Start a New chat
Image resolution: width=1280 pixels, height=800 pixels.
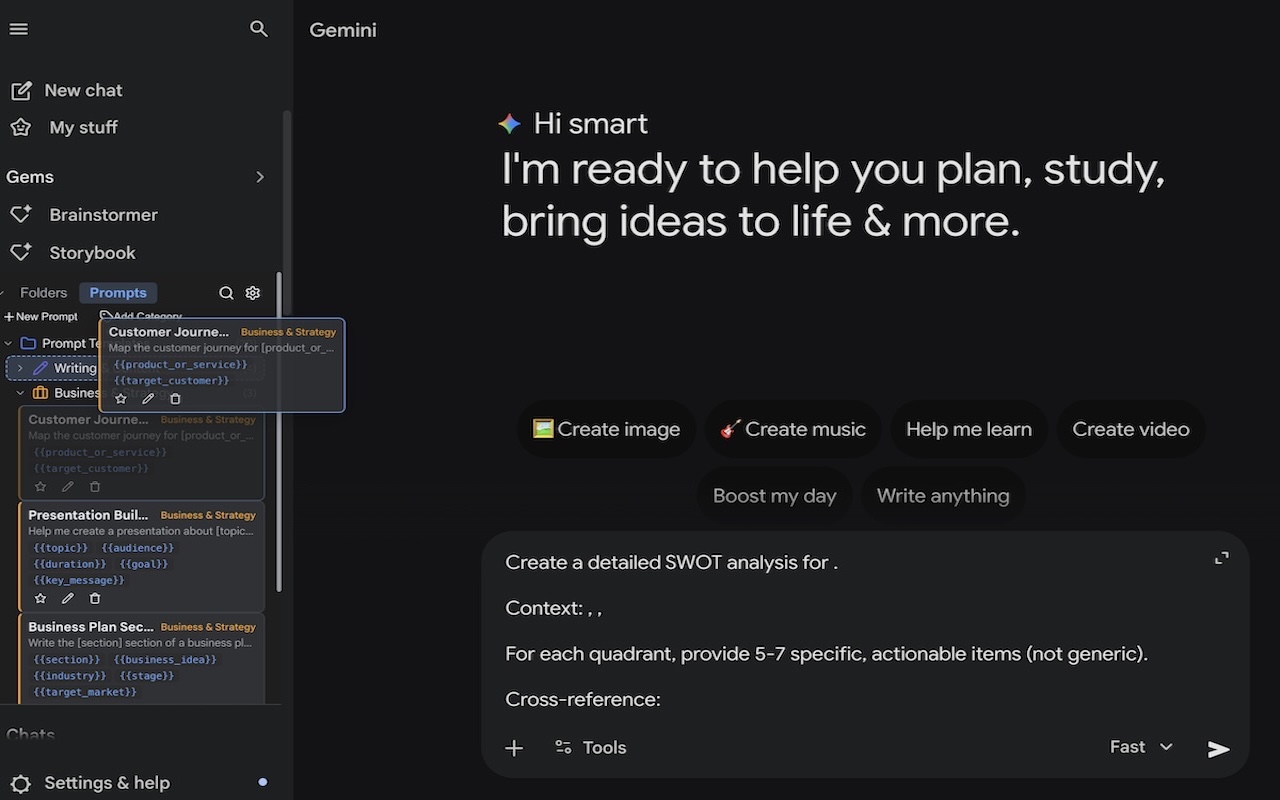(66, 90)
